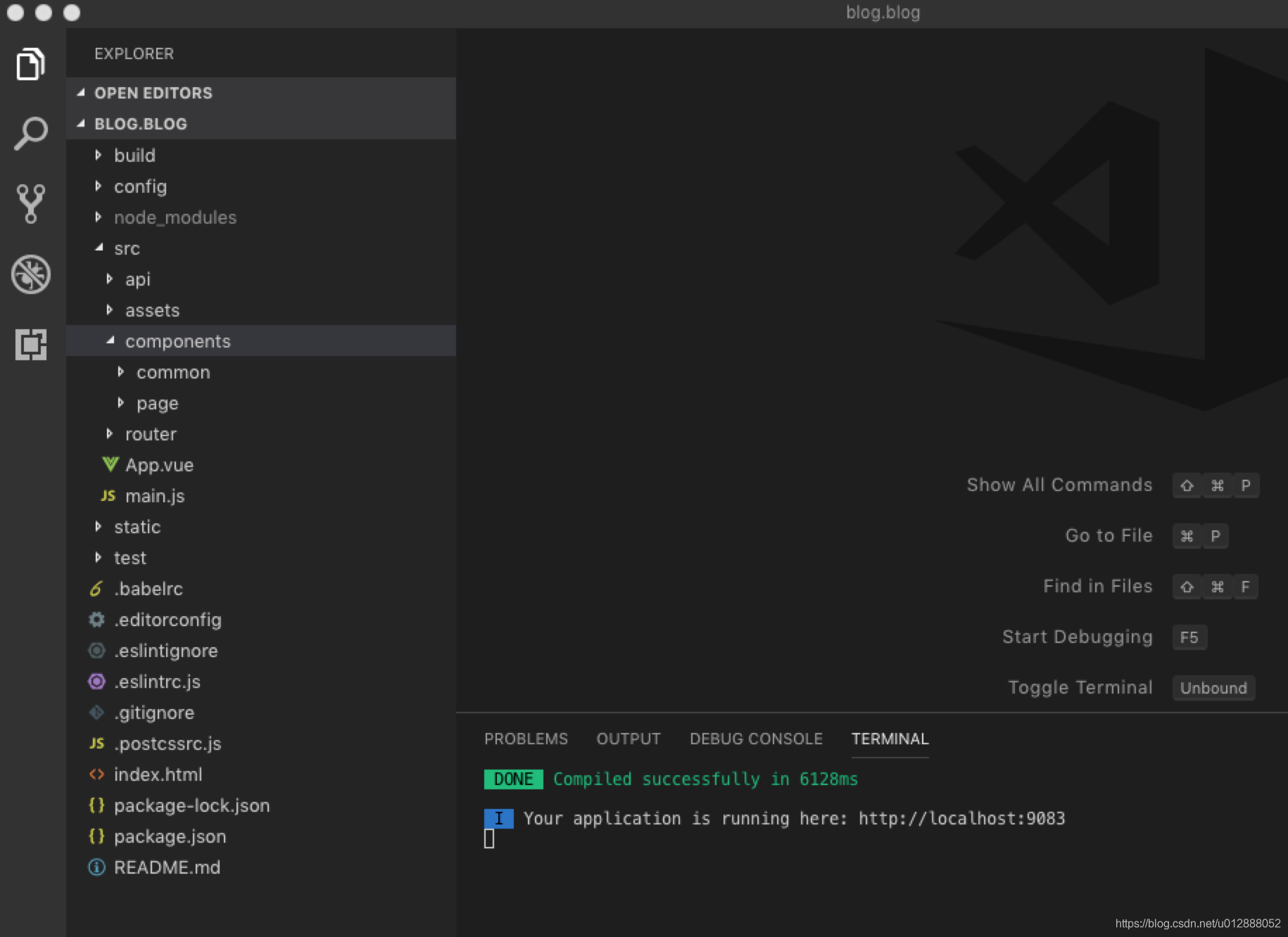Click the info icon beside README.md
The image size is (1288, 937).
tap(96, 867)
